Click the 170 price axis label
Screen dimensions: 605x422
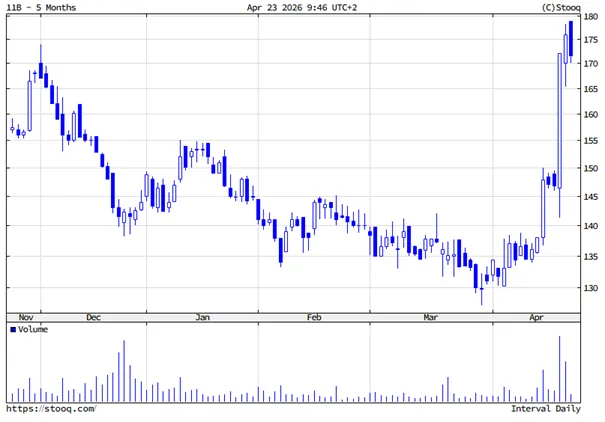[591, 64]
